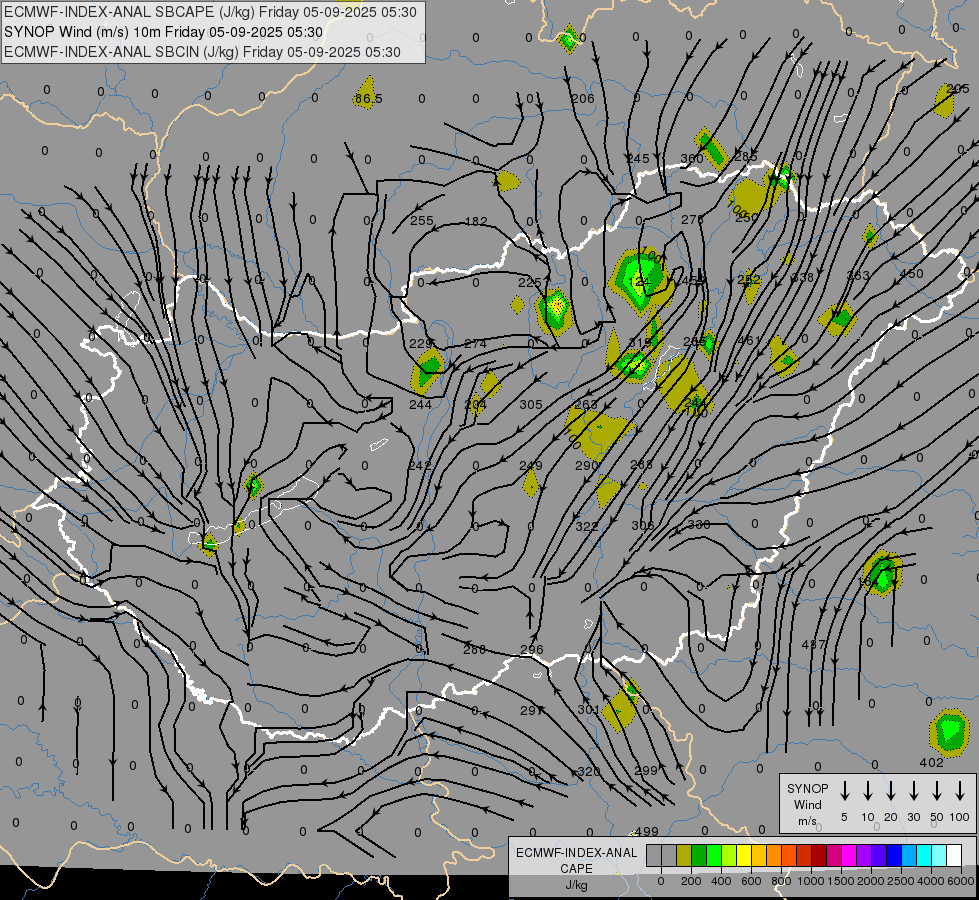This screenshot has height=900, width=979.
Task: Click the SYNOP Wind 10m title line
Action: point(164,32)
